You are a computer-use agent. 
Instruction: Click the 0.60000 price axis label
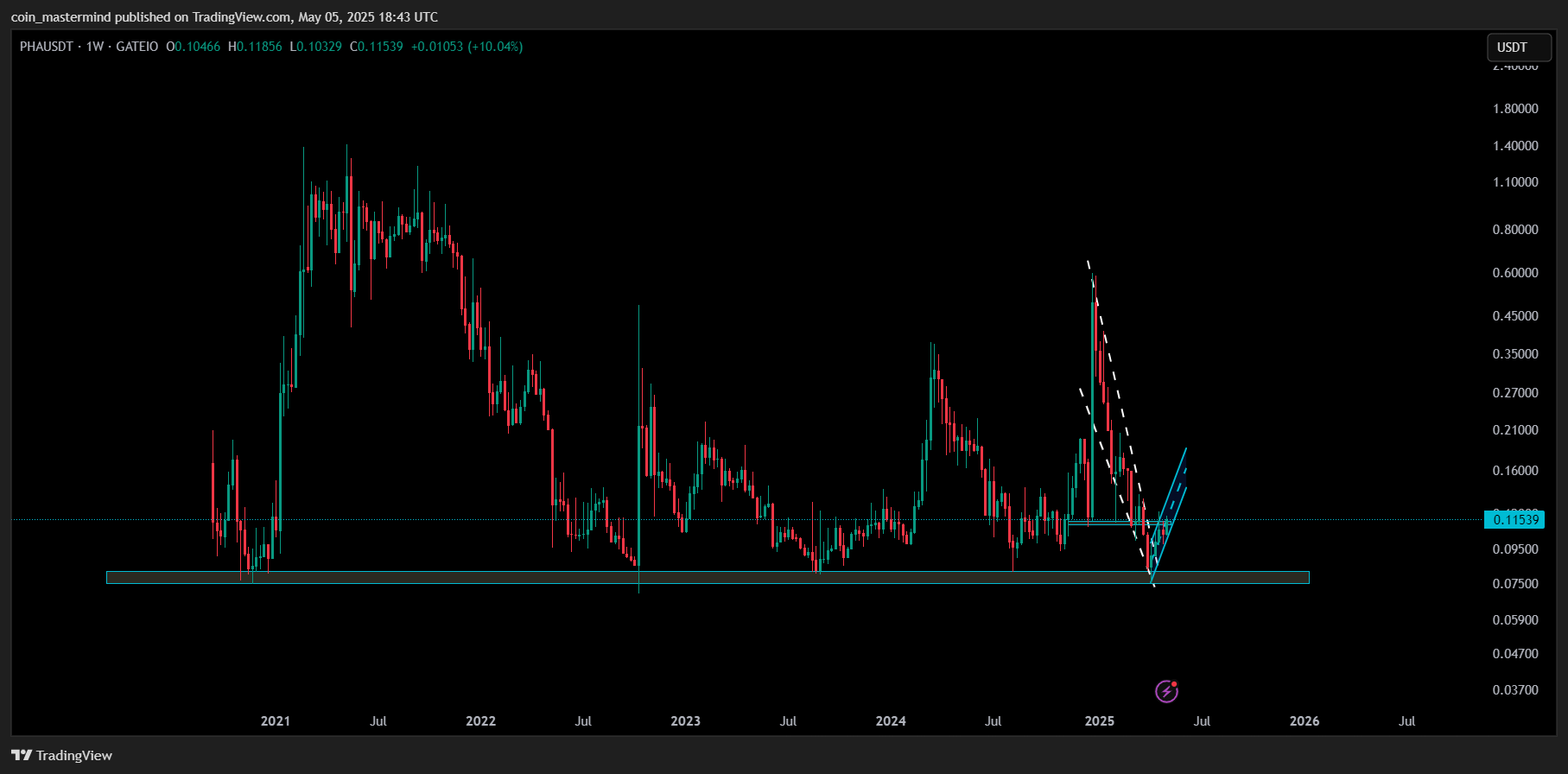point(1515,273)
